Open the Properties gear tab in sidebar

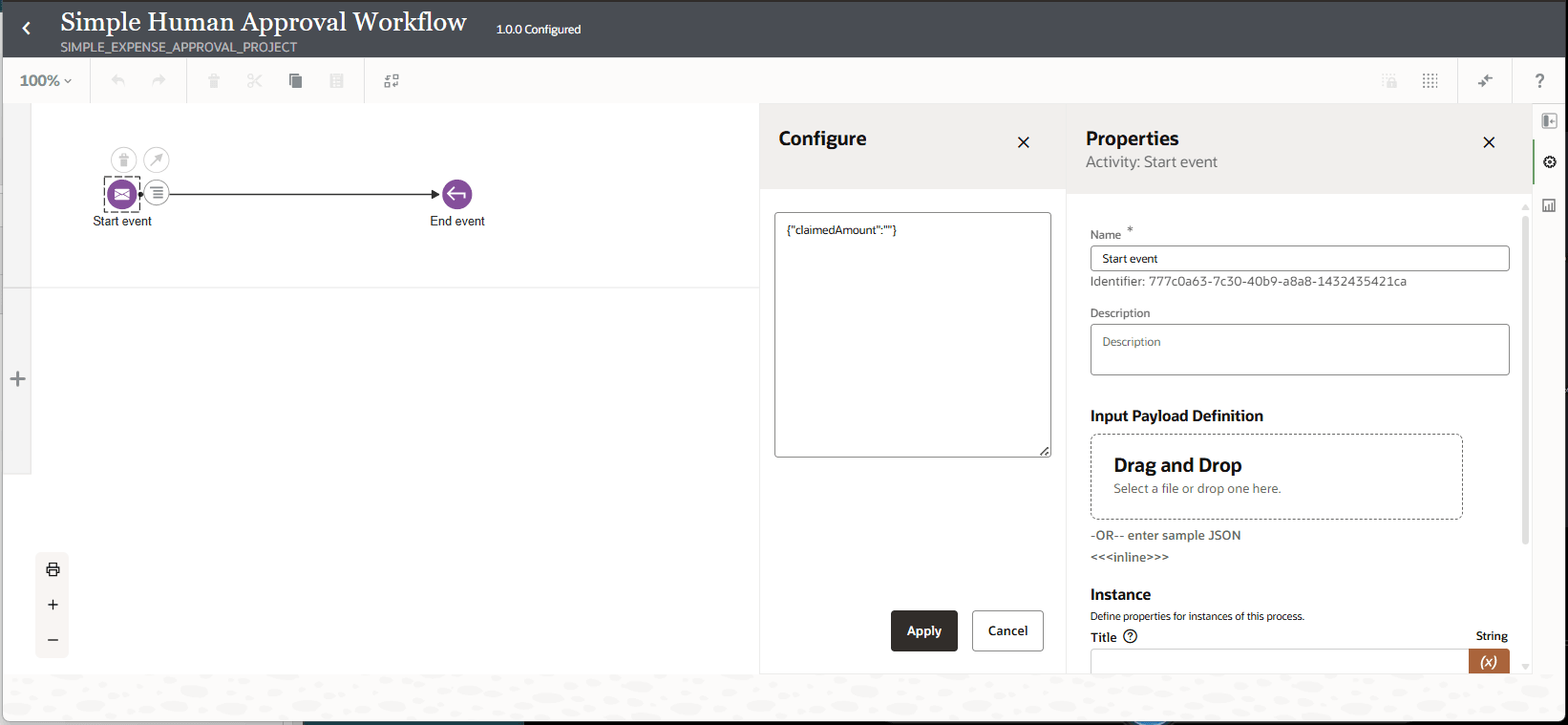tap(1549, 162)
